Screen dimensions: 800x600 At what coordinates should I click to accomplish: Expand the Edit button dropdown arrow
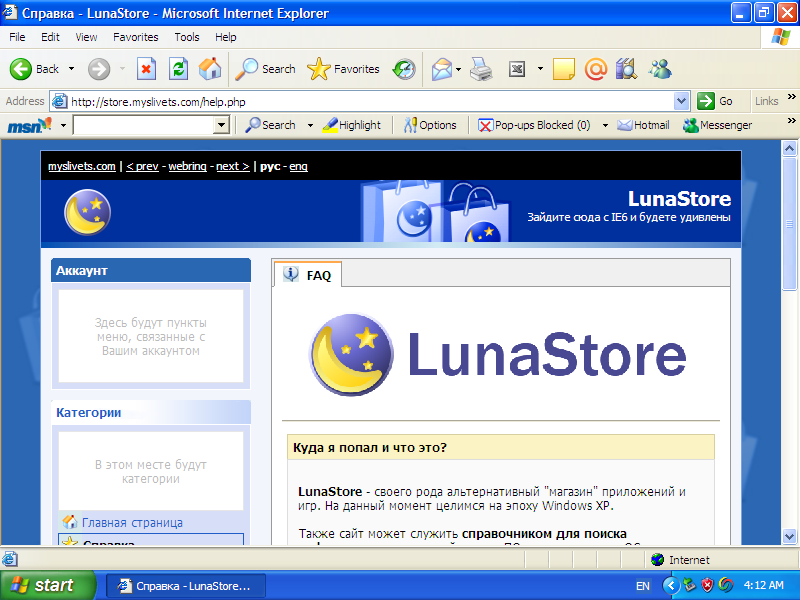coord(540,69)
